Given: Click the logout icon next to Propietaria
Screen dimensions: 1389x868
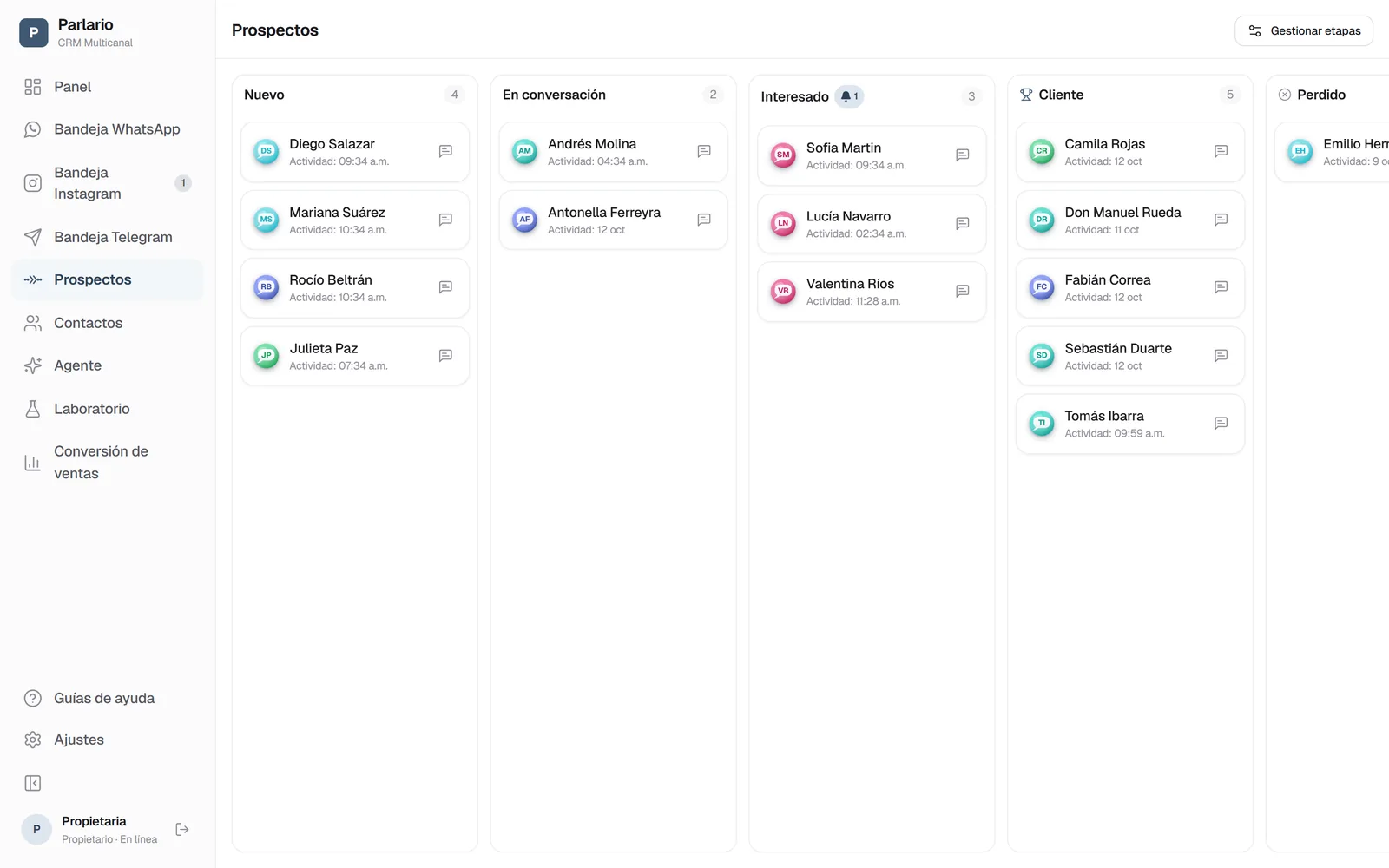Looking at the screenshot, I should [182, 830].
